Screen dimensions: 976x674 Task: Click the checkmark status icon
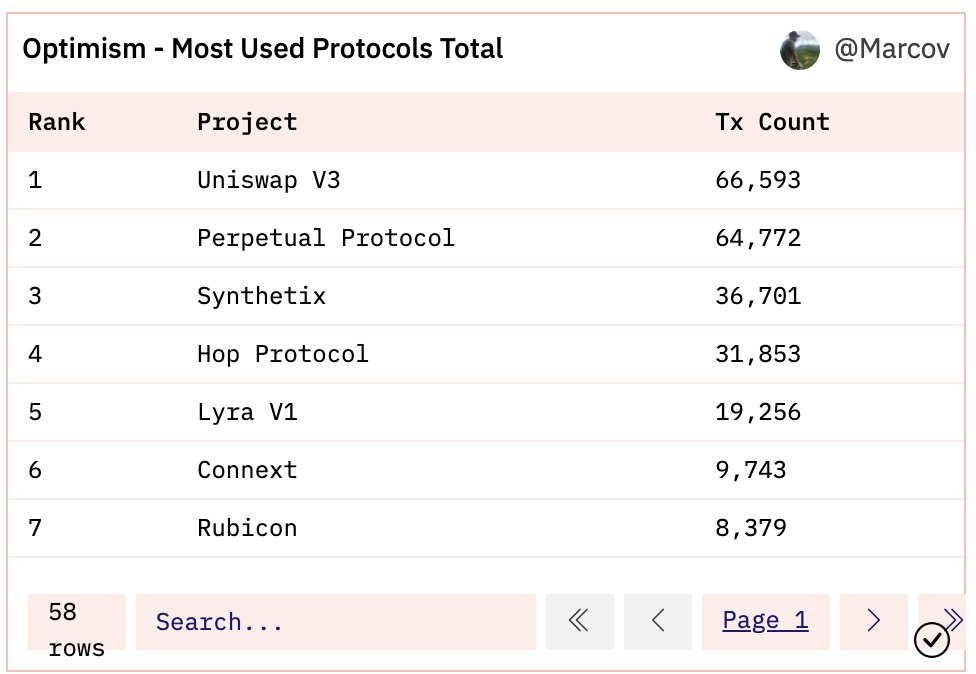tap(932, 640)
